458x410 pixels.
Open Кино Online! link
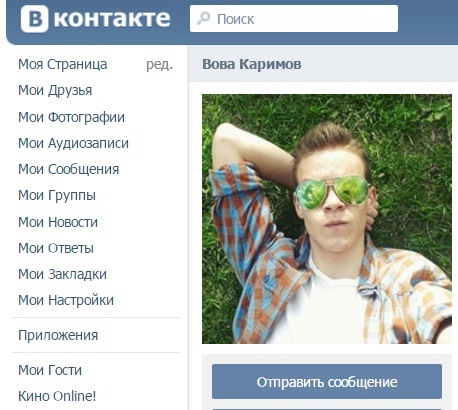[x=57, y=396]
